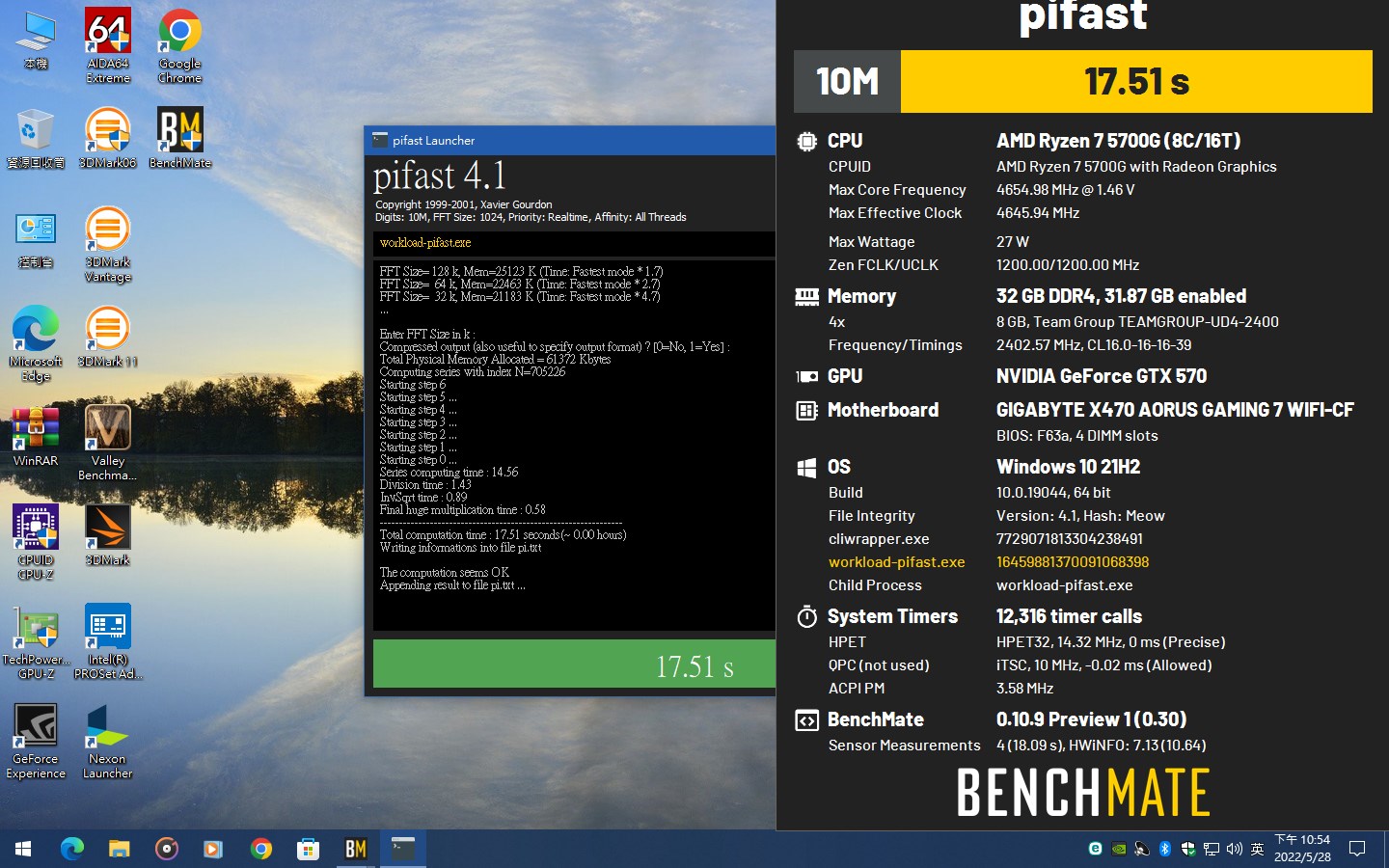This screenshot has height=868, width=1389.
Task: Open the GeForce Experience desktop shortcut
Action: (36, 742)
